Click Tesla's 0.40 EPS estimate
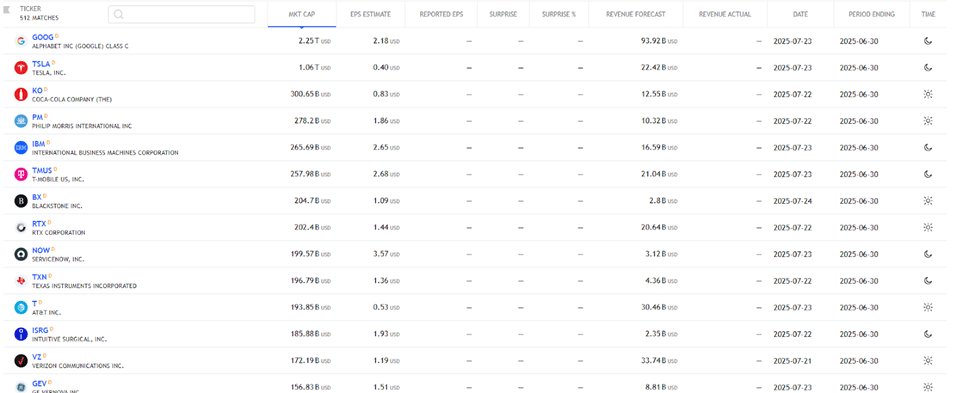Viewport: 975px width, 393px height. click(x=386, y=68)
